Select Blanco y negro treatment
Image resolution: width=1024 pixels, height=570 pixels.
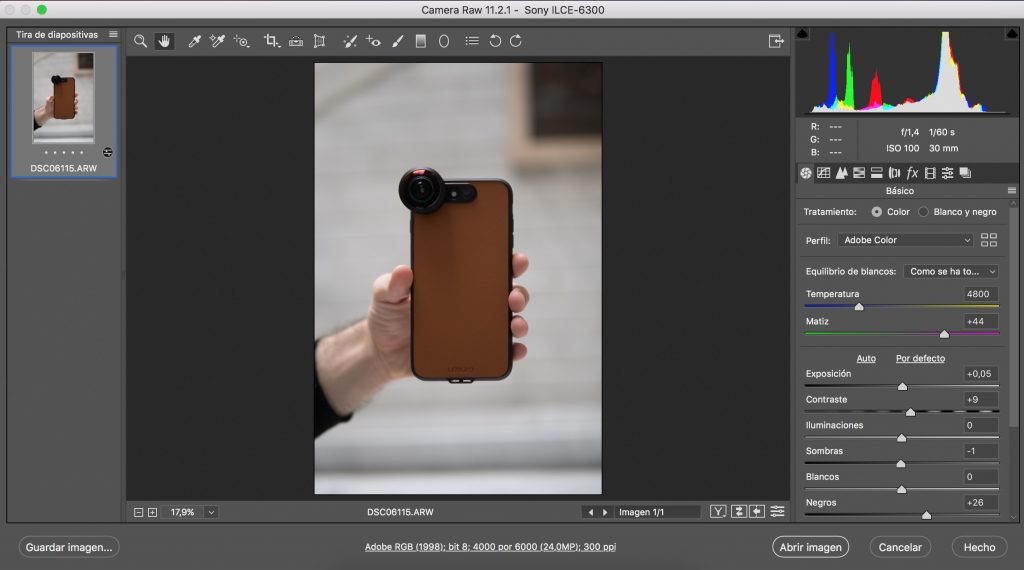(x=925, y=212)
